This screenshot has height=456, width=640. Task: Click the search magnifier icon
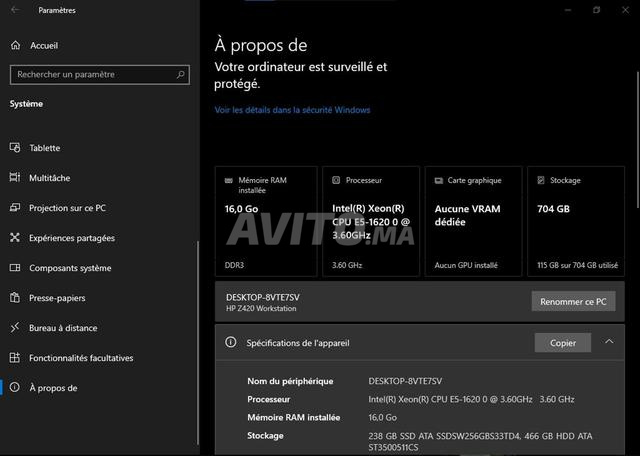click(x=180, y=74)
